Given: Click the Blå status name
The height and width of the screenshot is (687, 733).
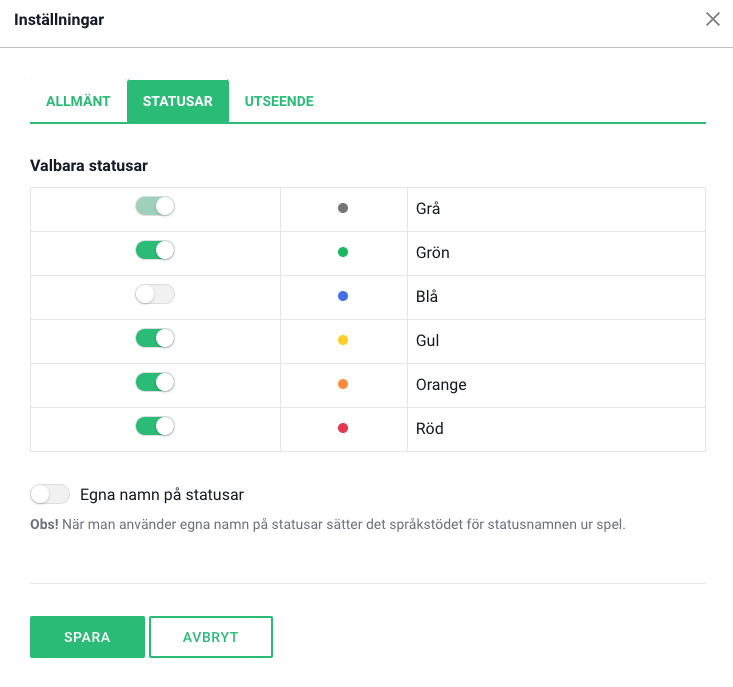Looking at the screenshot, I should [x=427, y=297].
